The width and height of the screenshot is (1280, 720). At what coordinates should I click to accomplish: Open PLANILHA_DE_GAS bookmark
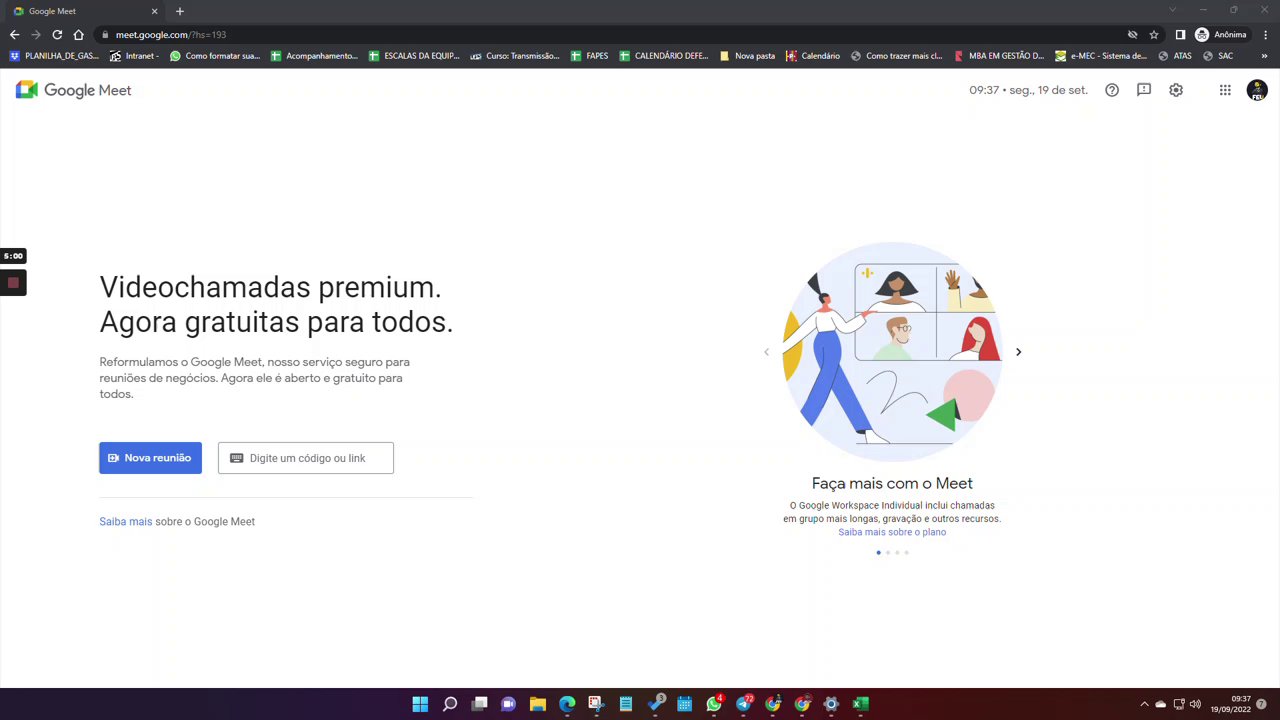point(54,56)
